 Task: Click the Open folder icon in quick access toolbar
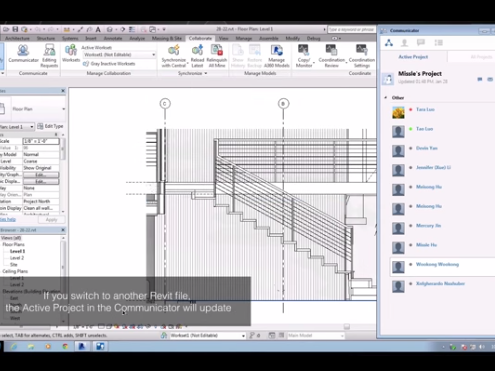pos(6,29)
